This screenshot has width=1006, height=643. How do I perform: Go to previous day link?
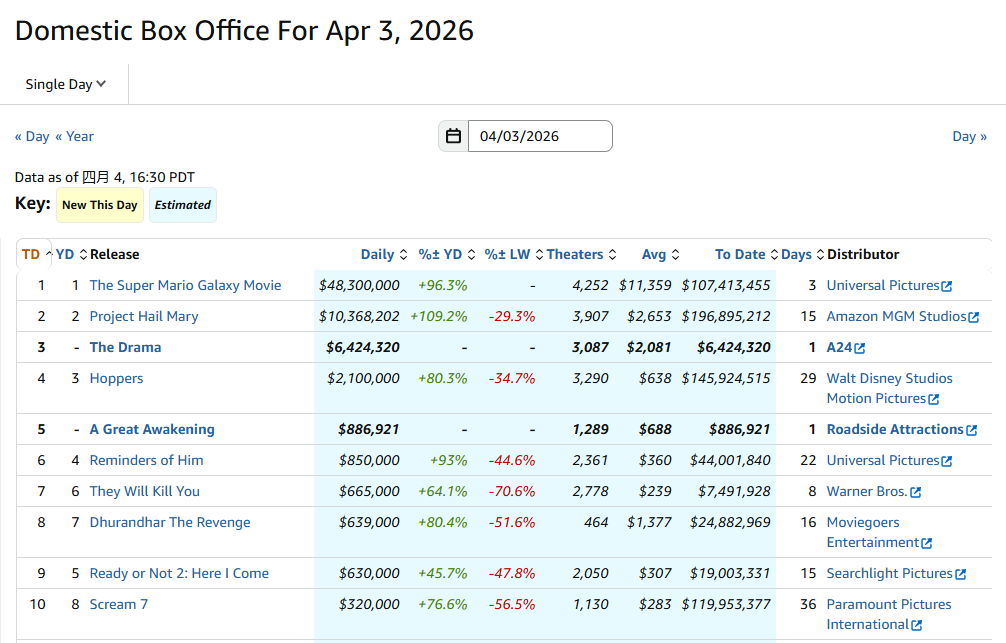[32, 136]
